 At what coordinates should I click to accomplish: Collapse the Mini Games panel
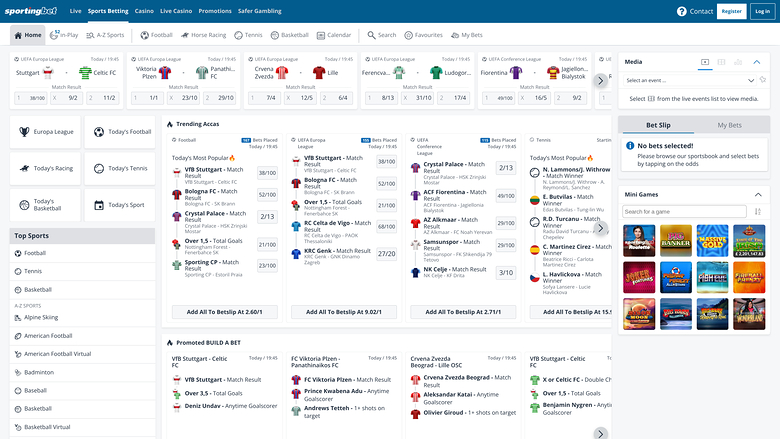(757, 193)
